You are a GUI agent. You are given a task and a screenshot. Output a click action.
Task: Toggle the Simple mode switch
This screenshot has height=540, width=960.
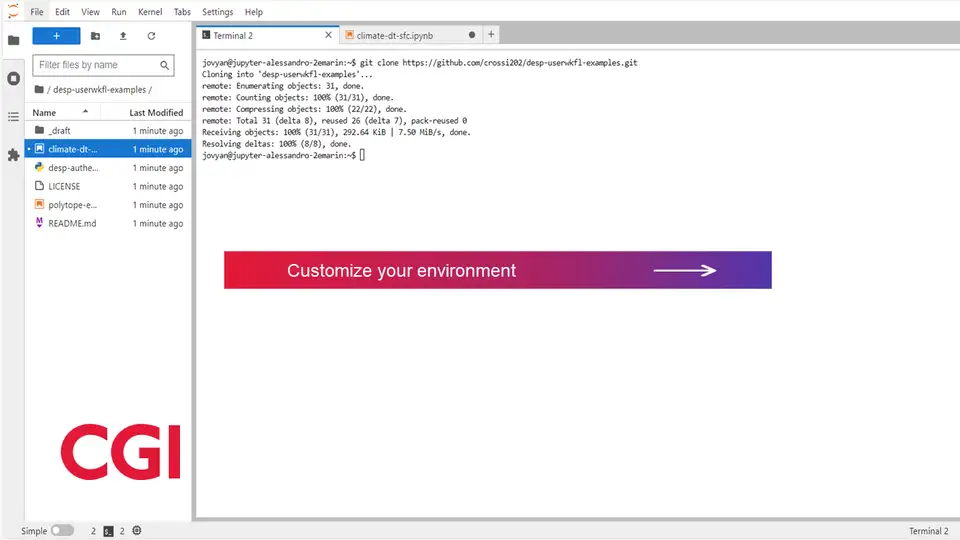click(62, 530)
